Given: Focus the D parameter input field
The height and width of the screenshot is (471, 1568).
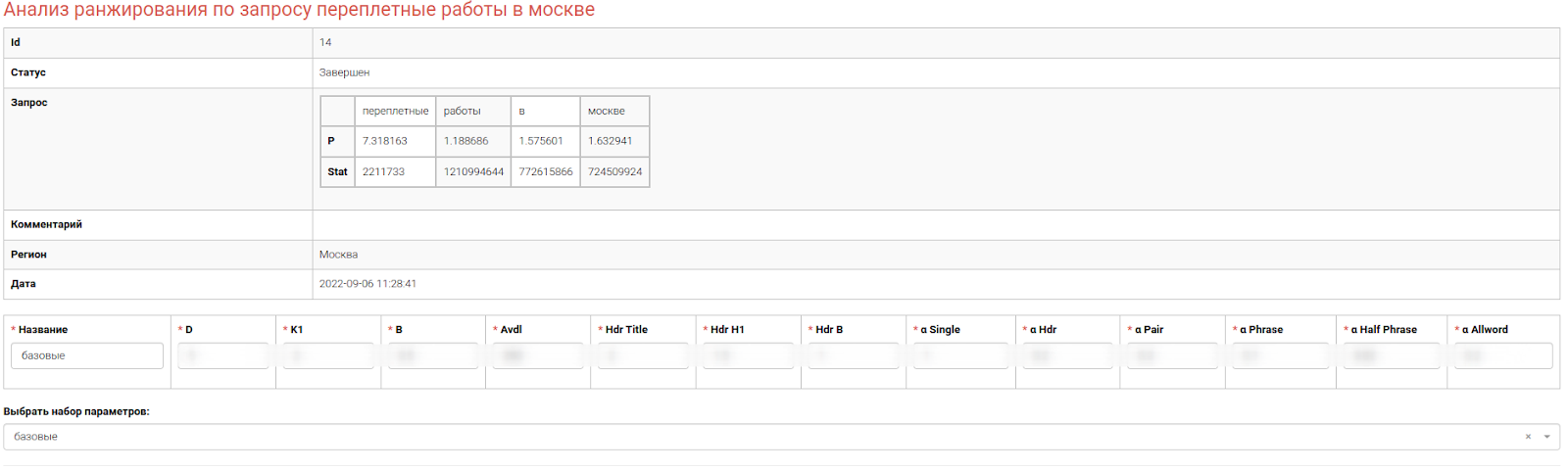Looking at the screenshot, I should tap(223, 355).
